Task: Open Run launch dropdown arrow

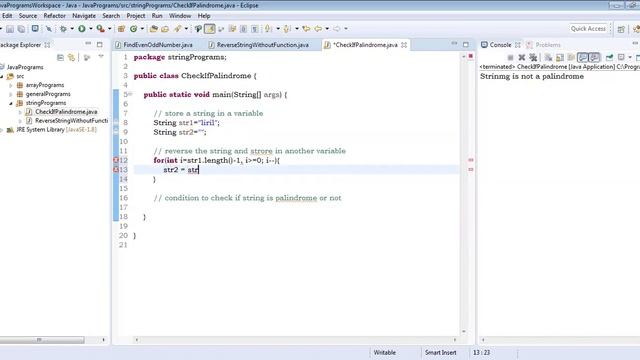Action: (x=91, y=29)
